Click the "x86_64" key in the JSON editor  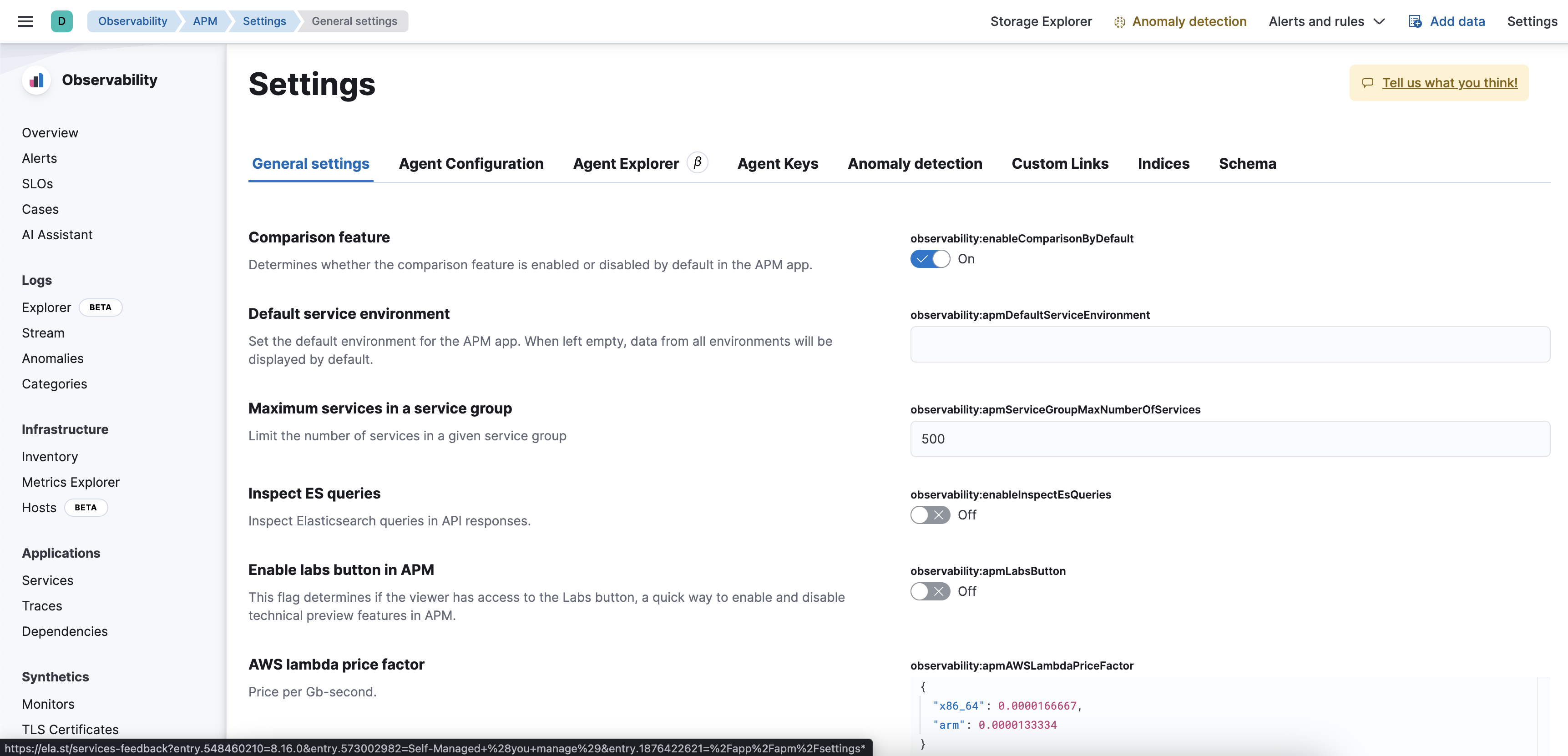[958, 706]
